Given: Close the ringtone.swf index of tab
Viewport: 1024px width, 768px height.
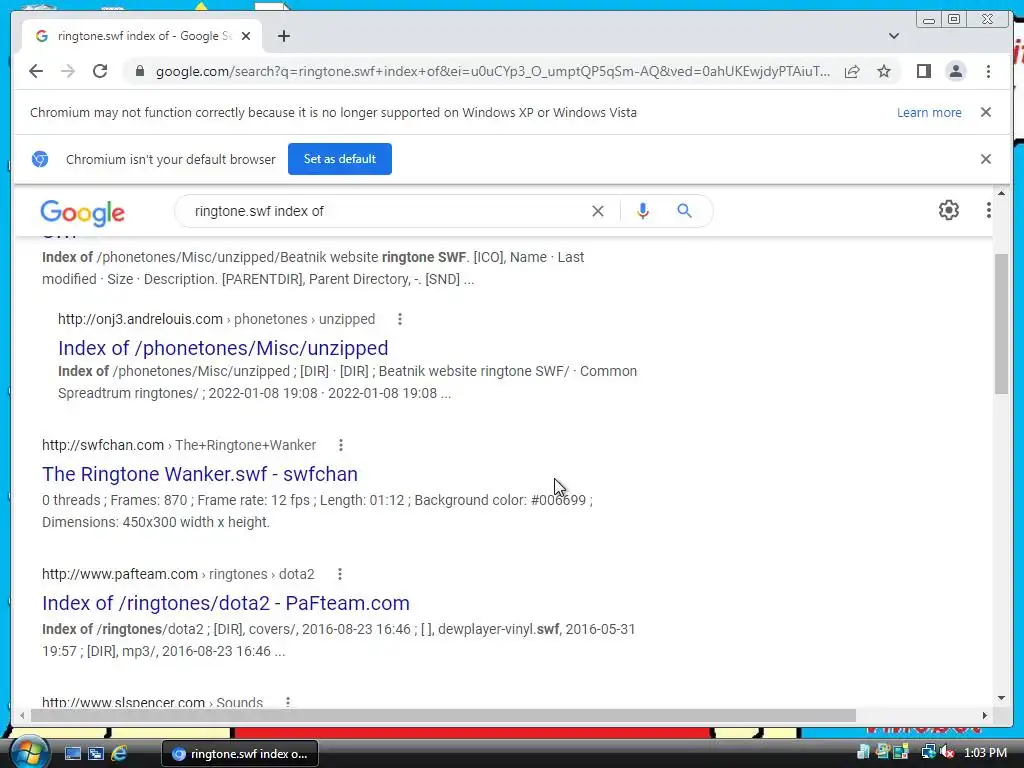Looking at the screenshot, I should coord(246,36).
